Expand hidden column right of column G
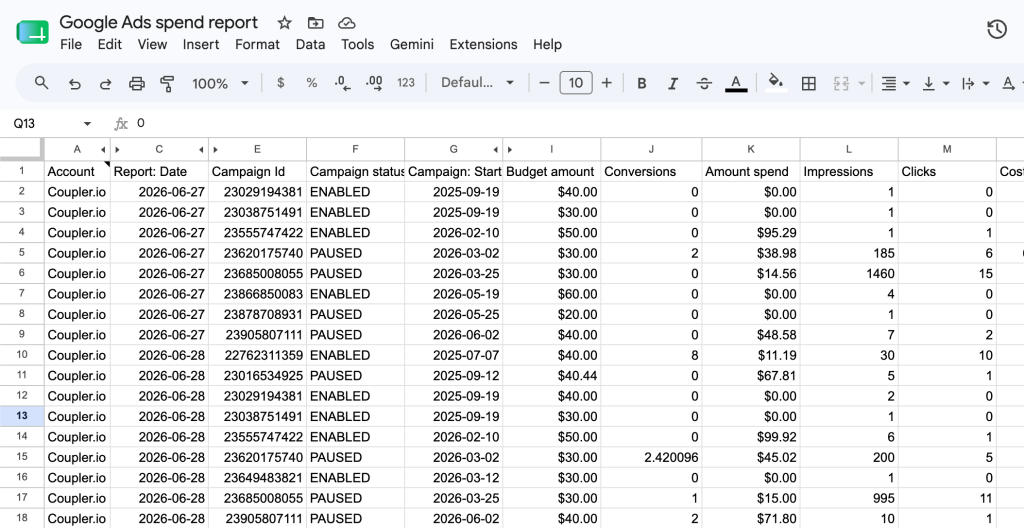 tap(495, 150)
